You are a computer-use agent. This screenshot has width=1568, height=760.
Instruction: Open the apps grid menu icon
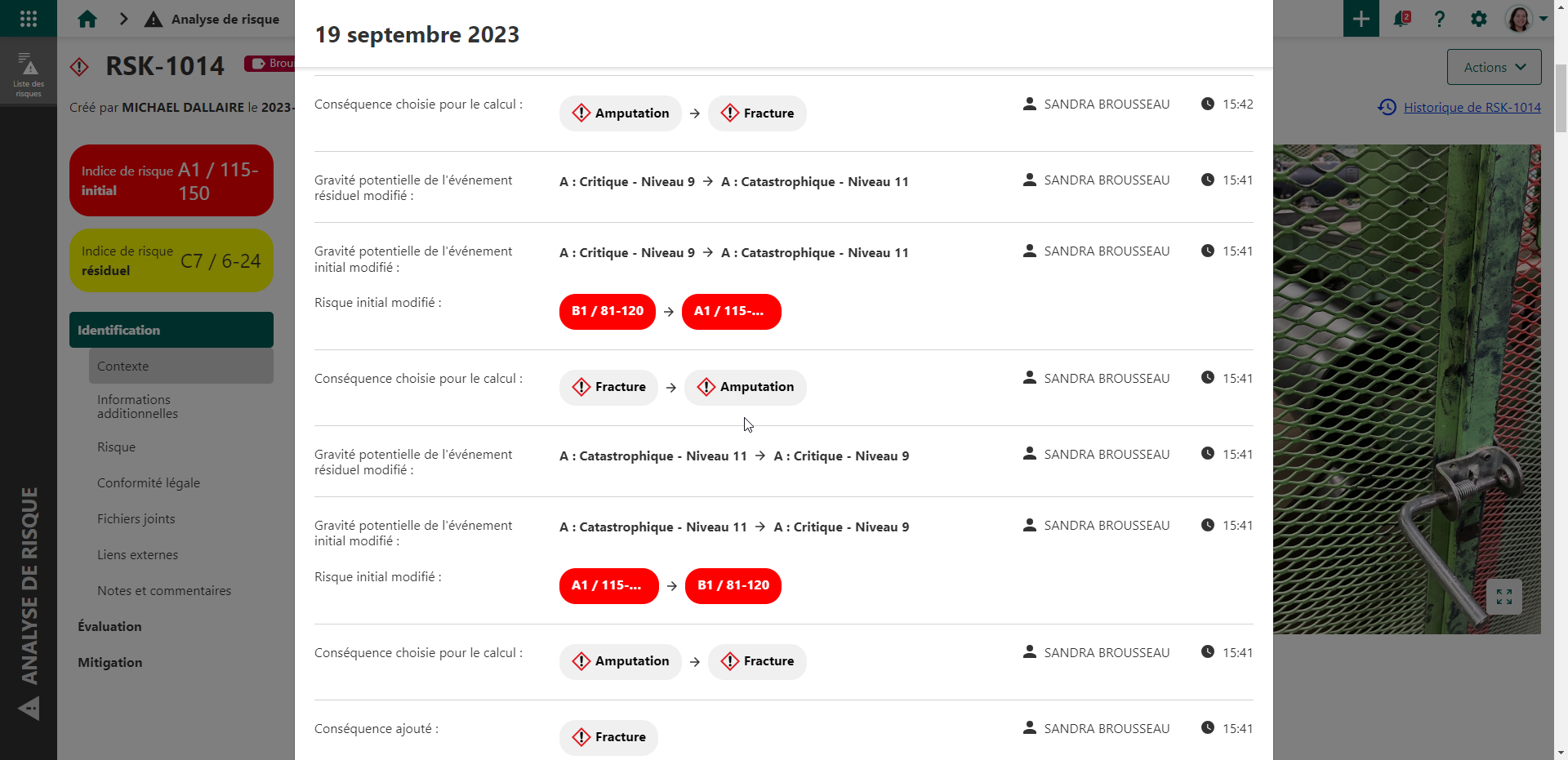(x=29, y=19)
